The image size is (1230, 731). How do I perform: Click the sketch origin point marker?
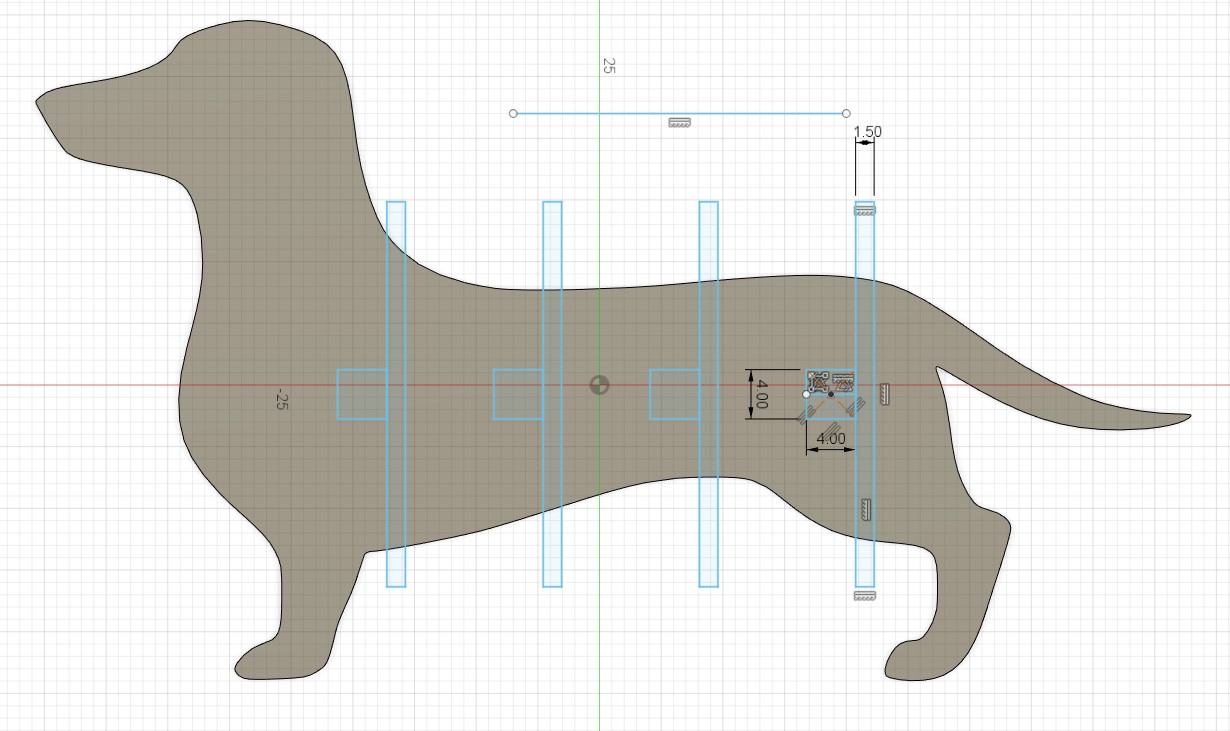point(598,385)
